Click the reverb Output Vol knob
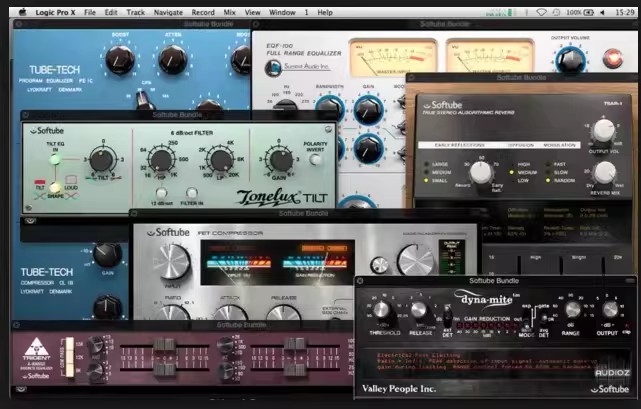Image resolution: width=641 pixels, height=409 pixels. click(603, 130)
